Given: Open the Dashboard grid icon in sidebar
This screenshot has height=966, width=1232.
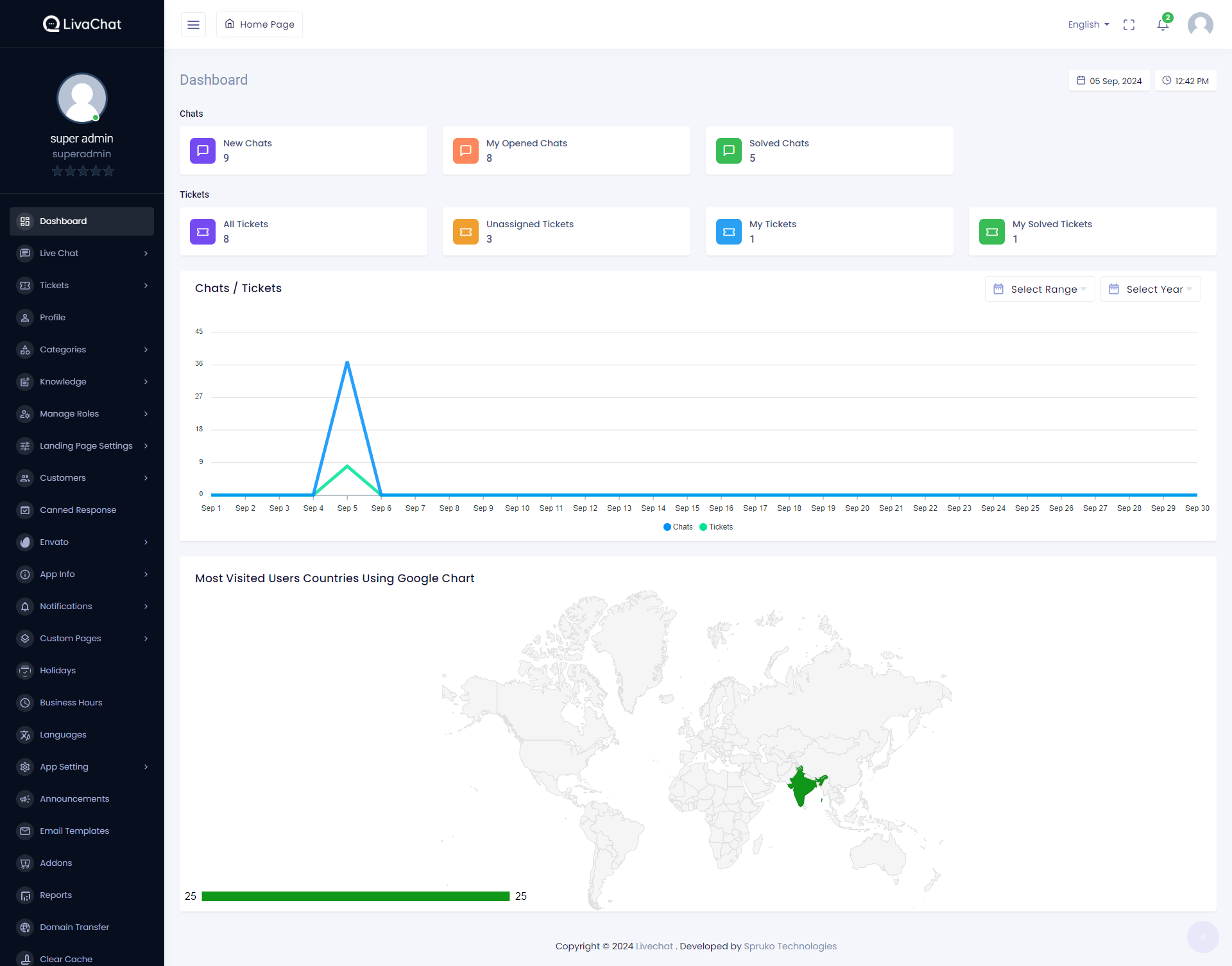Looking at the screenshot, I should click(24, 221).
